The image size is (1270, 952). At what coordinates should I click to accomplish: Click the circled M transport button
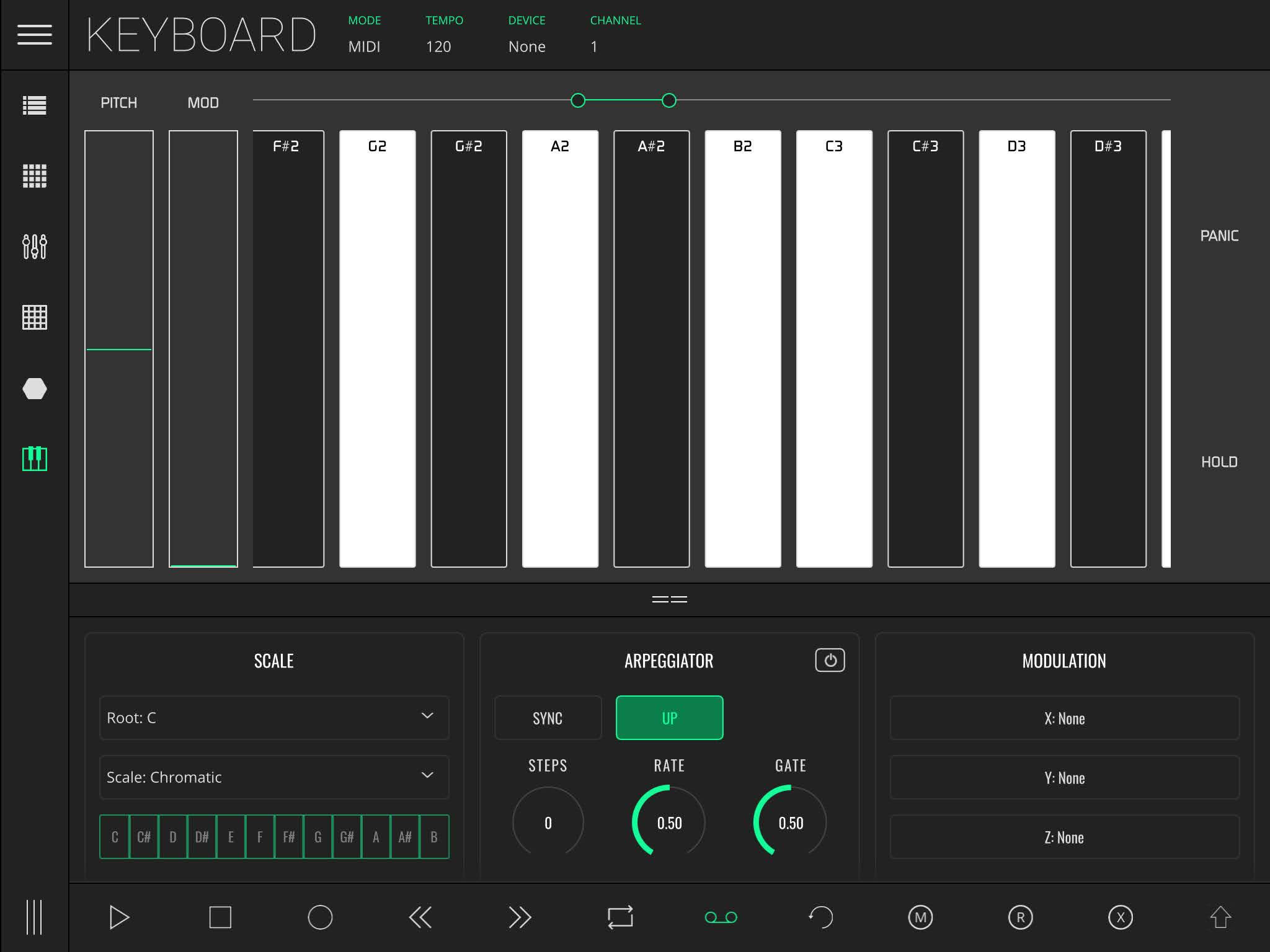click(920, 917)
